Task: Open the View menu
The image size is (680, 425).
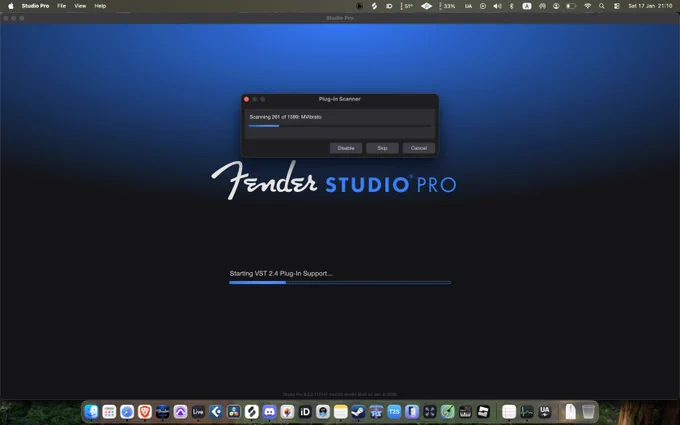Action: coord(80,6)
